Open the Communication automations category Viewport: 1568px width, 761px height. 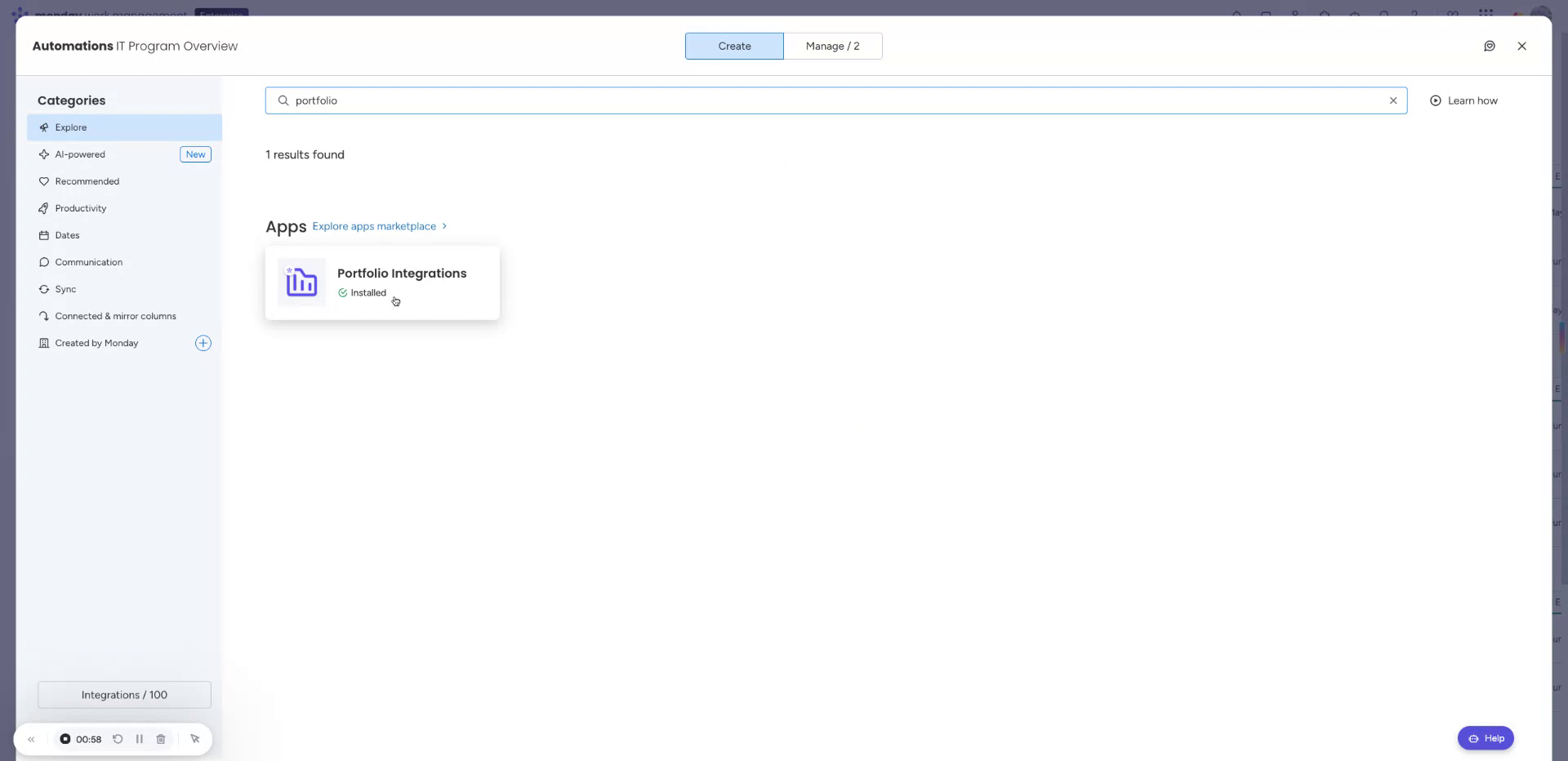90,261
